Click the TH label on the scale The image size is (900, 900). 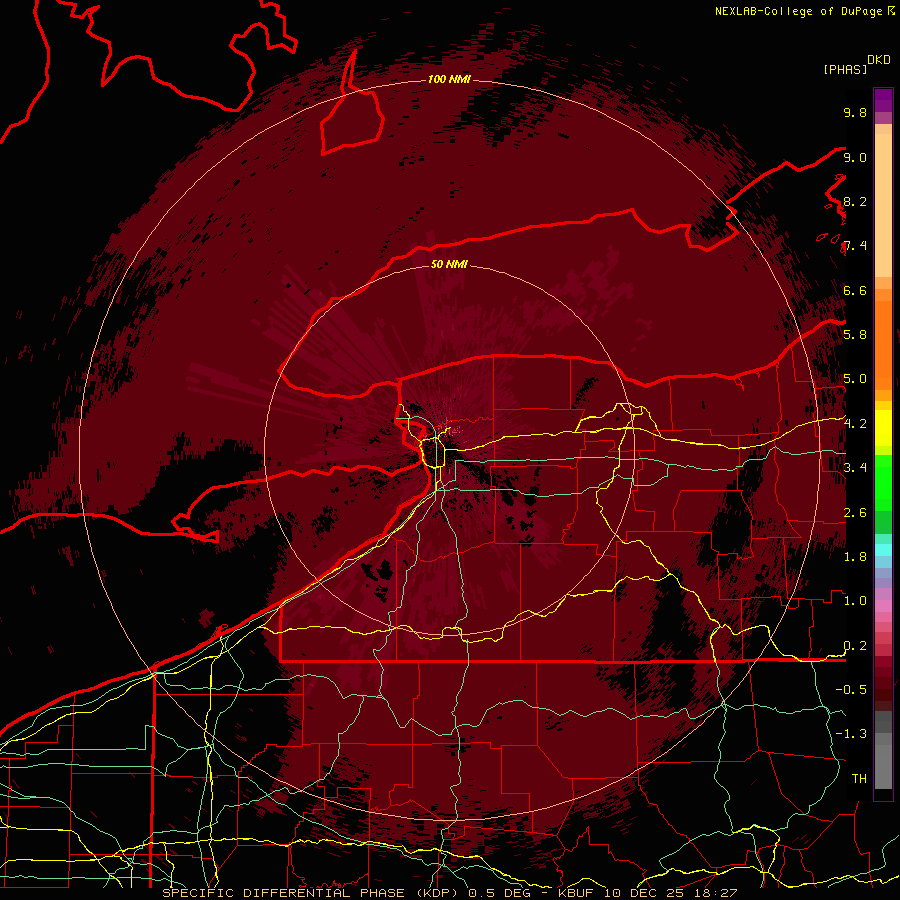(859, 779)
